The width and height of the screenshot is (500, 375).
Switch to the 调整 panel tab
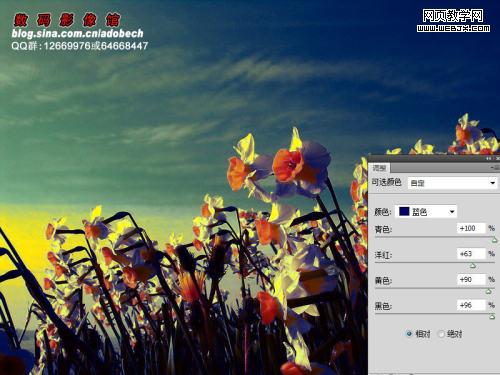coord(379,168)
